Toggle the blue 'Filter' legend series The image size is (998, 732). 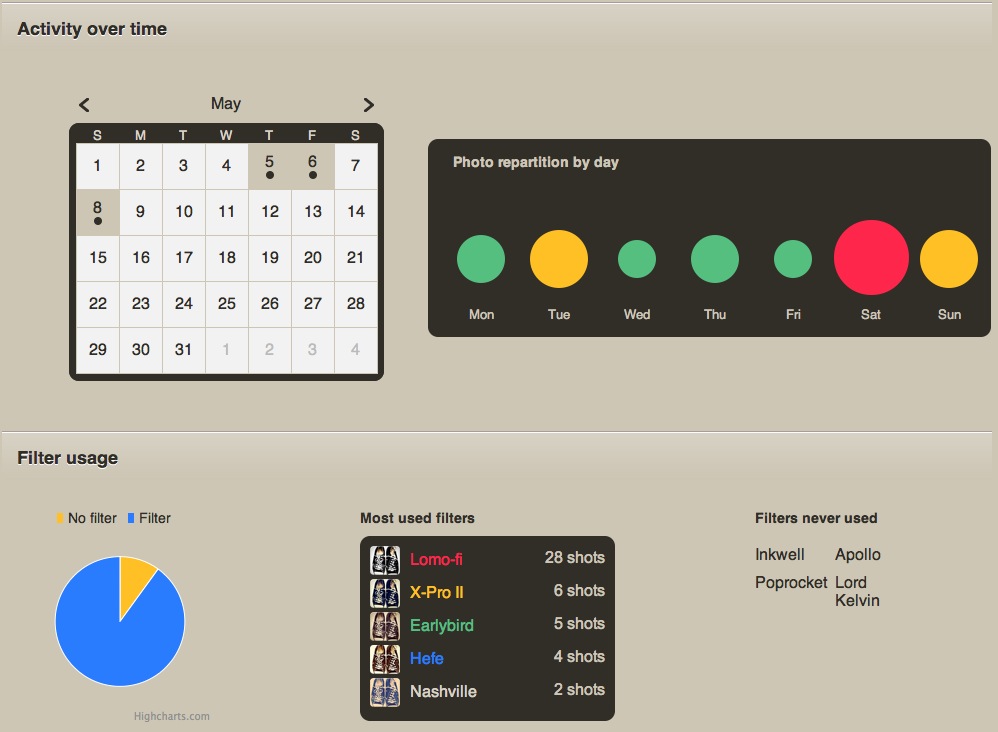click(x=149, y=518)
